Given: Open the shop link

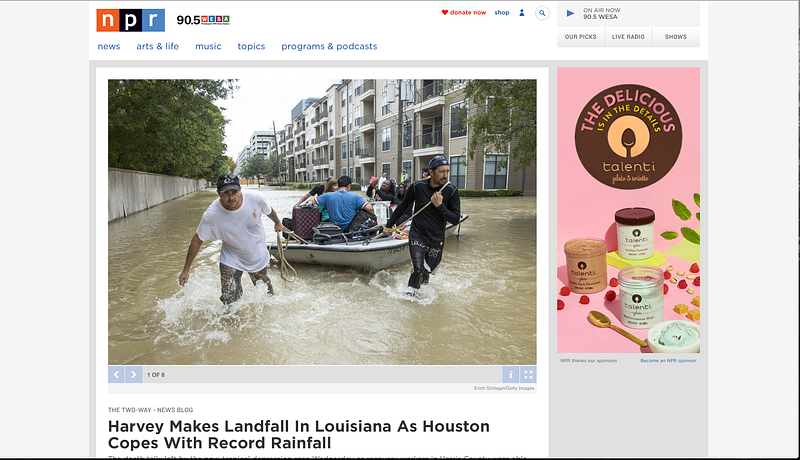Looking at the screenshot, I should click(502, 12).
